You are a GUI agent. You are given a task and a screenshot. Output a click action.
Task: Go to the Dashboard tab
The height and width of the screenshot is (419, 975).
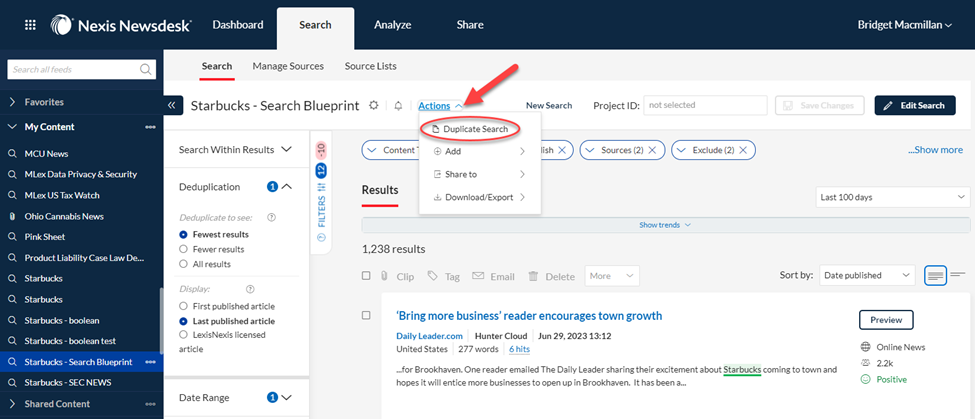(x=238, y=25)
